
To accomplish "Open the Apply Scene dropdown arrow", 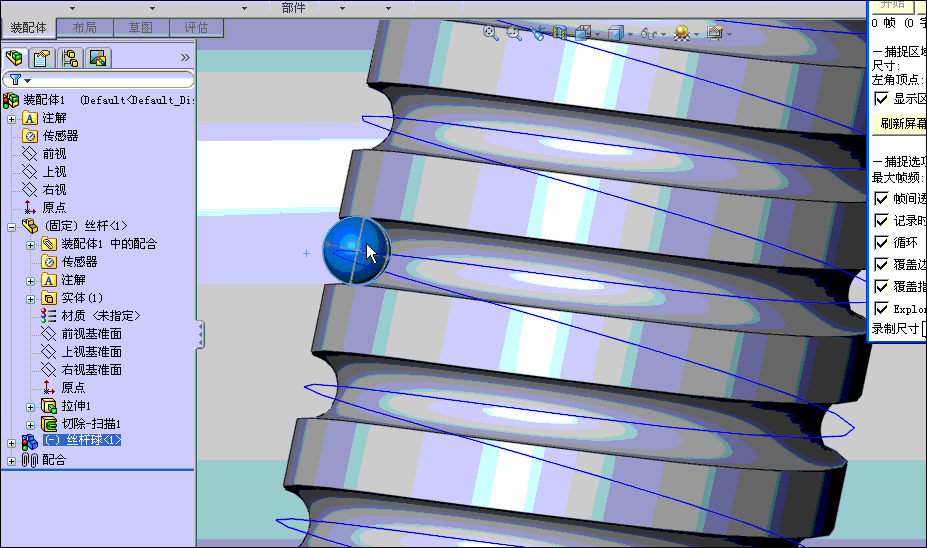I will pyautogui.click(x=696, y=35).
